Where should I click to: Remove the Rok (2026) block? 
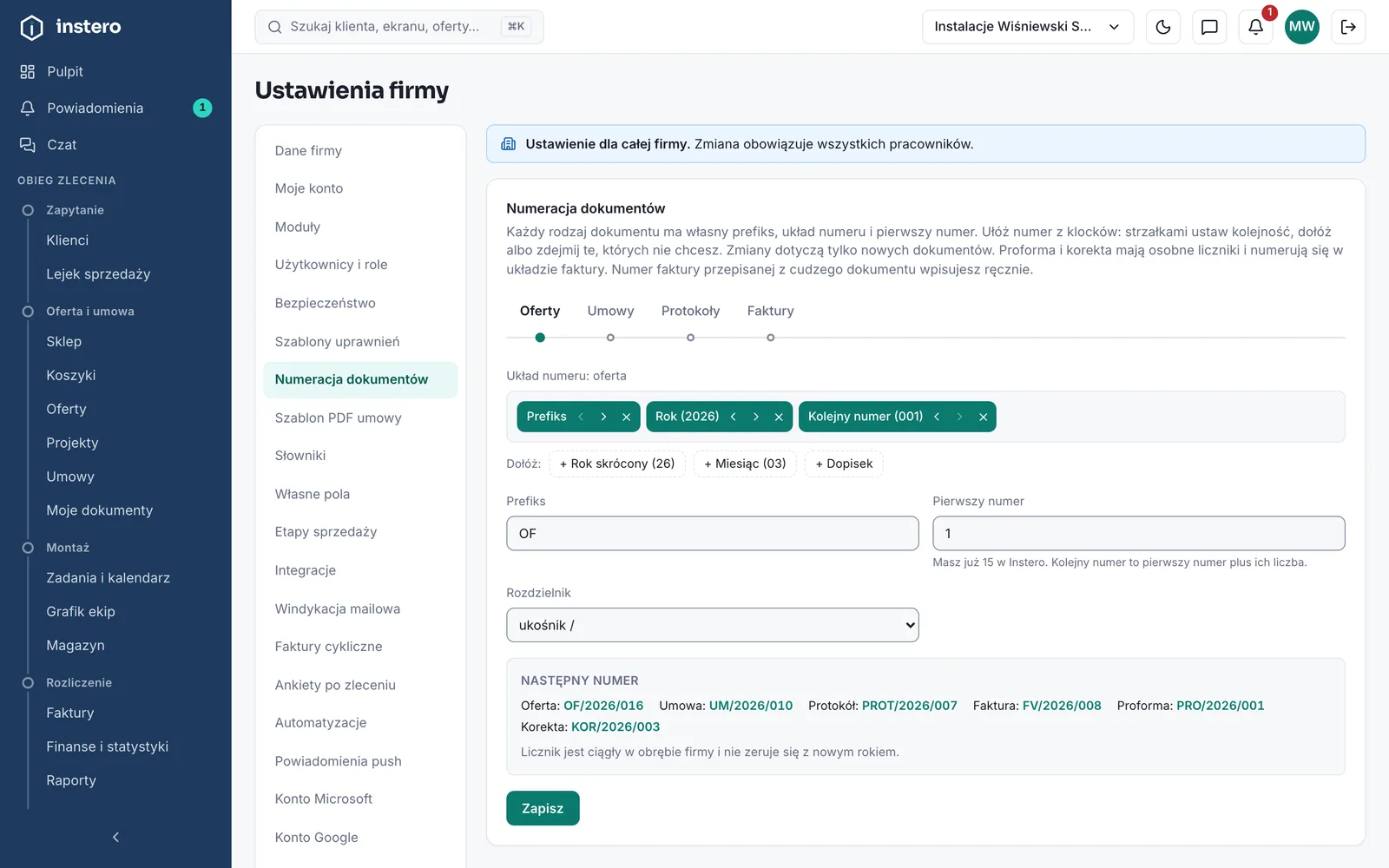tap(779, 417)
